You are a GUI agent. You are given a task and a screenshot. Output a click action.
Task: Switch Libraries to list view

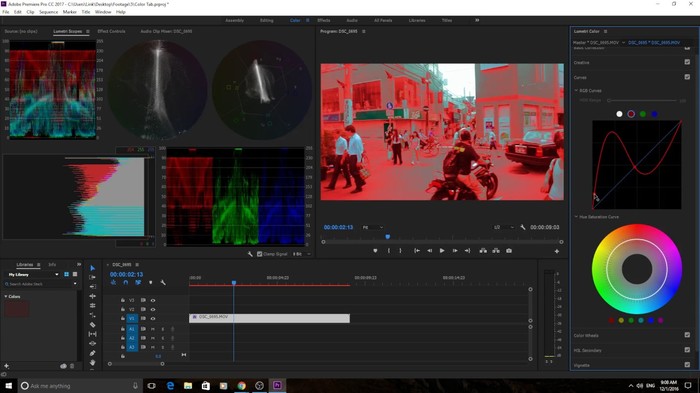tap(75, 274)
